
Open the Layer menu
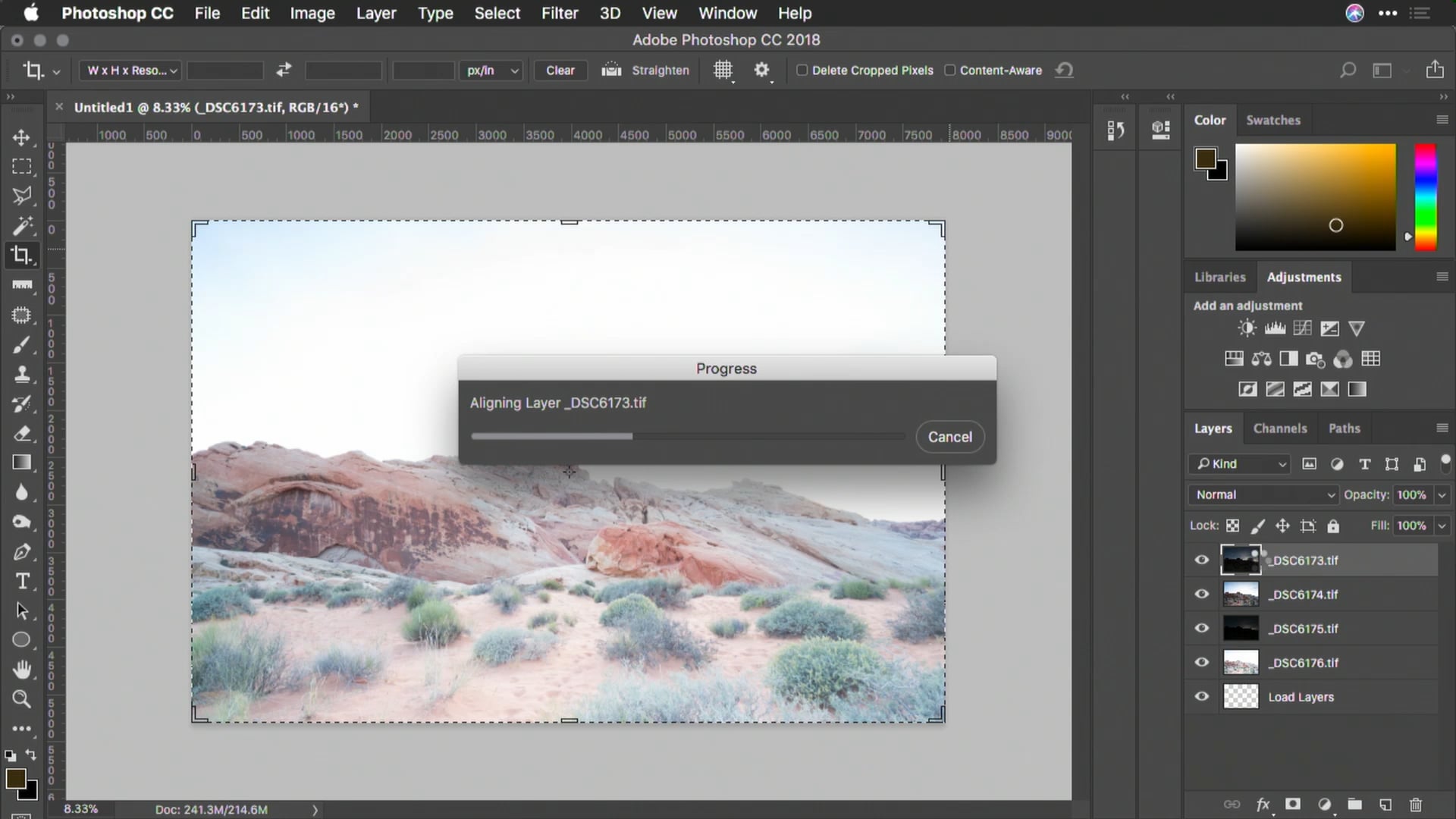click(376, 13)
